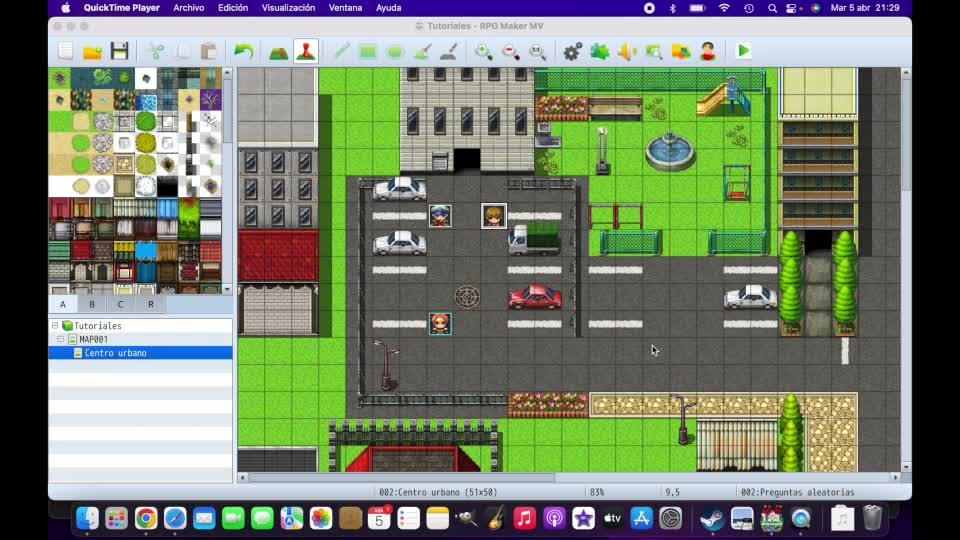Save project with floppy disk icon
The height and width of the screenshot is (540, 960).
pyautogui.click(x=119, y=51)
